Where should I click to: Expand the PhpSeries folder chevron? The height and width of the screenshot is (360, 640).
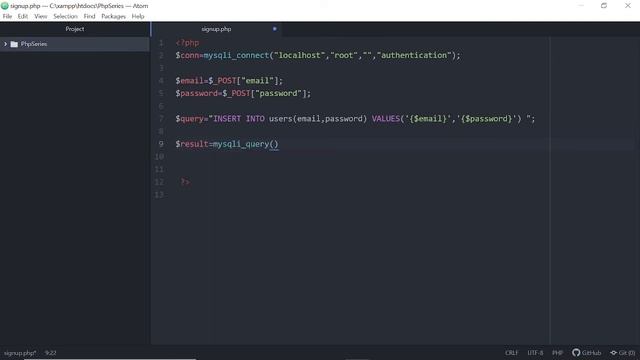(x=5, y=44)
